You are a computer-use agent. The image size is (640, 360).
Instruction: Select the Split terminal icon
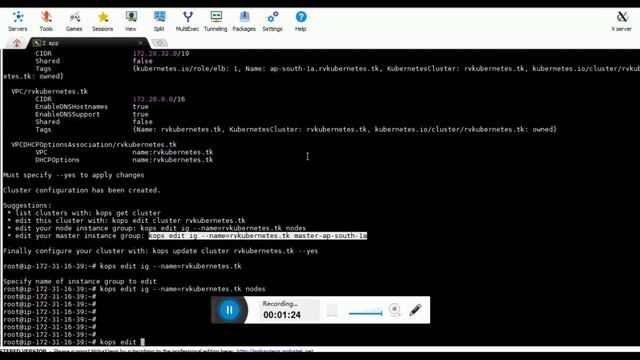click(x=159, y=21)
